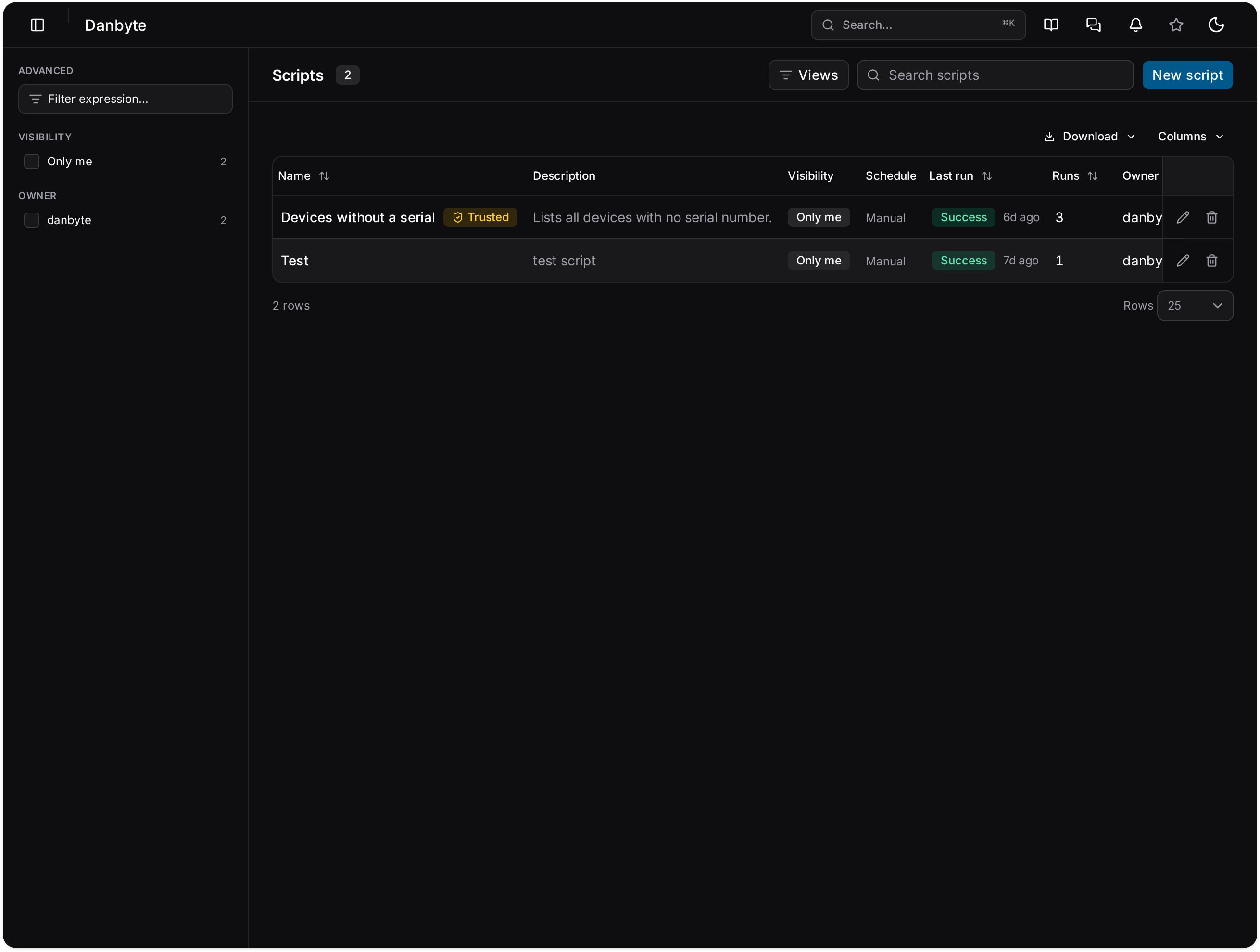The width and height of the screenshot is (1260, 952).
Task: Delete the Test script
Action: [1211, 260]
